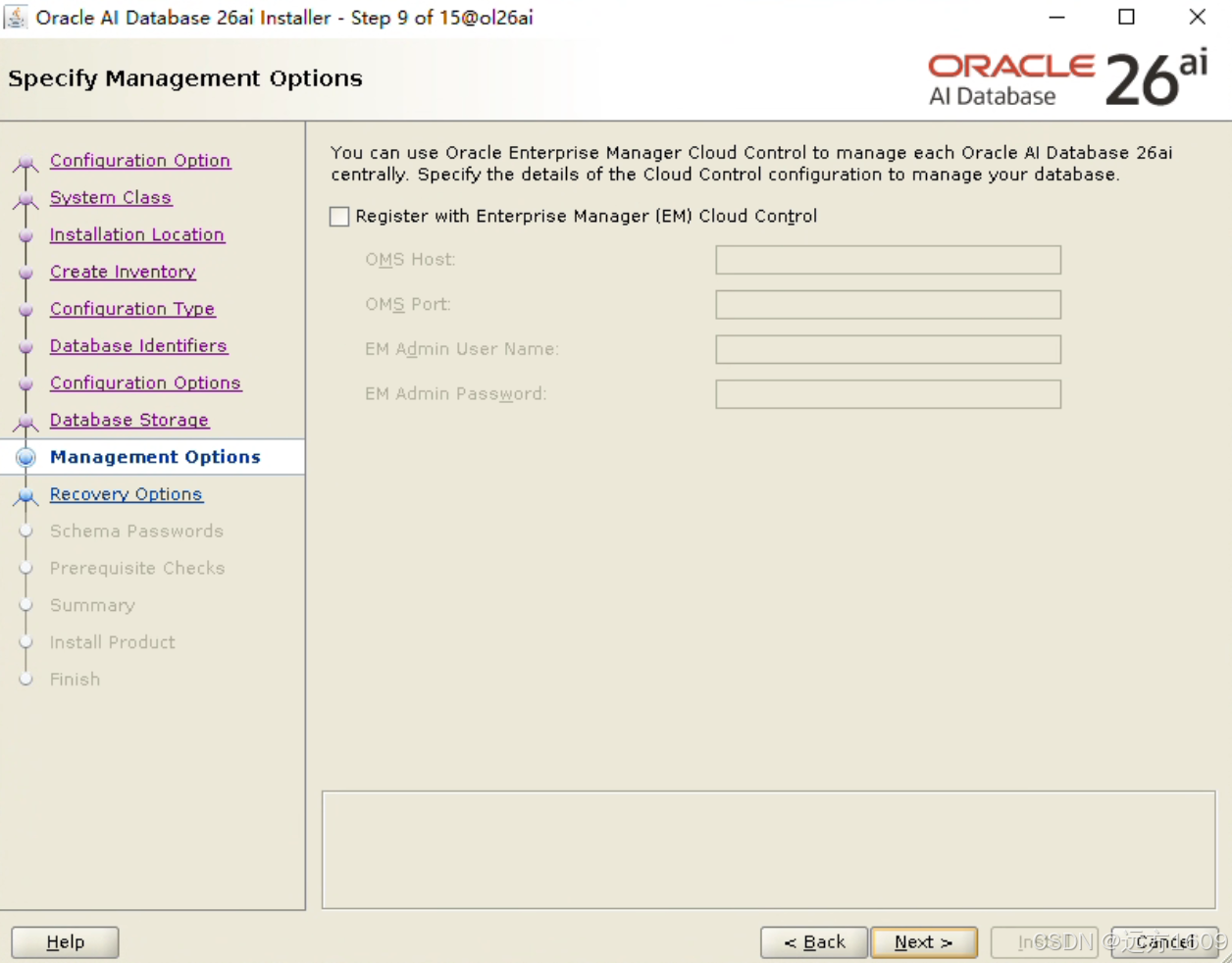
Task: Click the Create Inventory step dot
Action: click(26, 274)
